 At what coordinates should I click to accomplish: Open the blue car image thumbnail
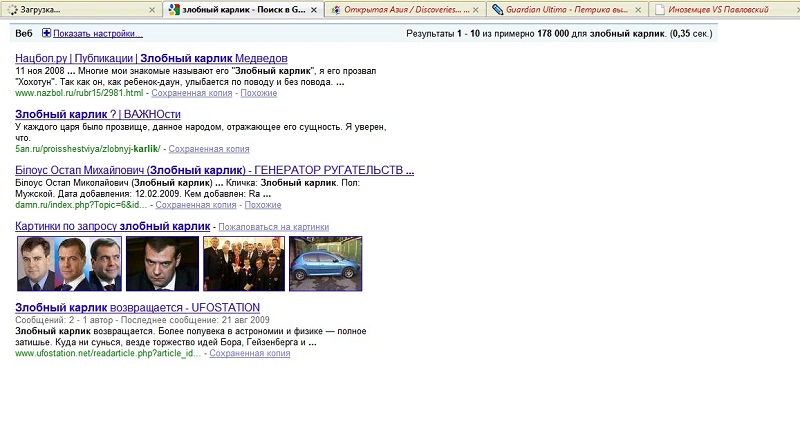point(325,264)
